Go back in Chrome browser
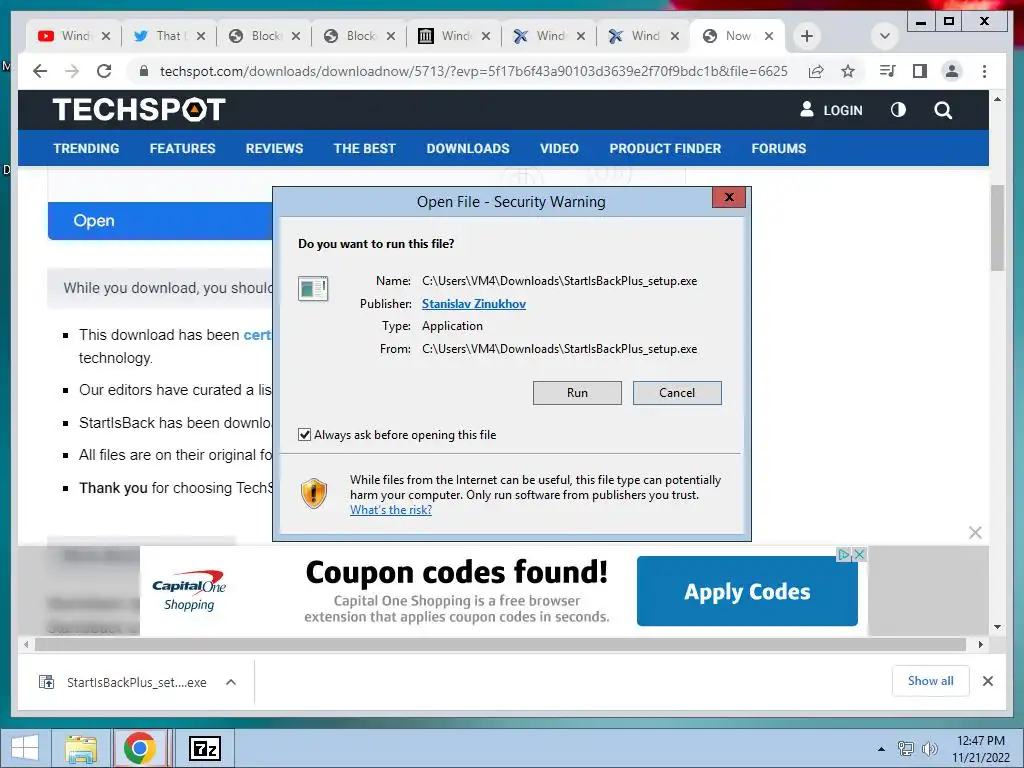Viewport: 1024px width, 768px height. pos(40,71)
